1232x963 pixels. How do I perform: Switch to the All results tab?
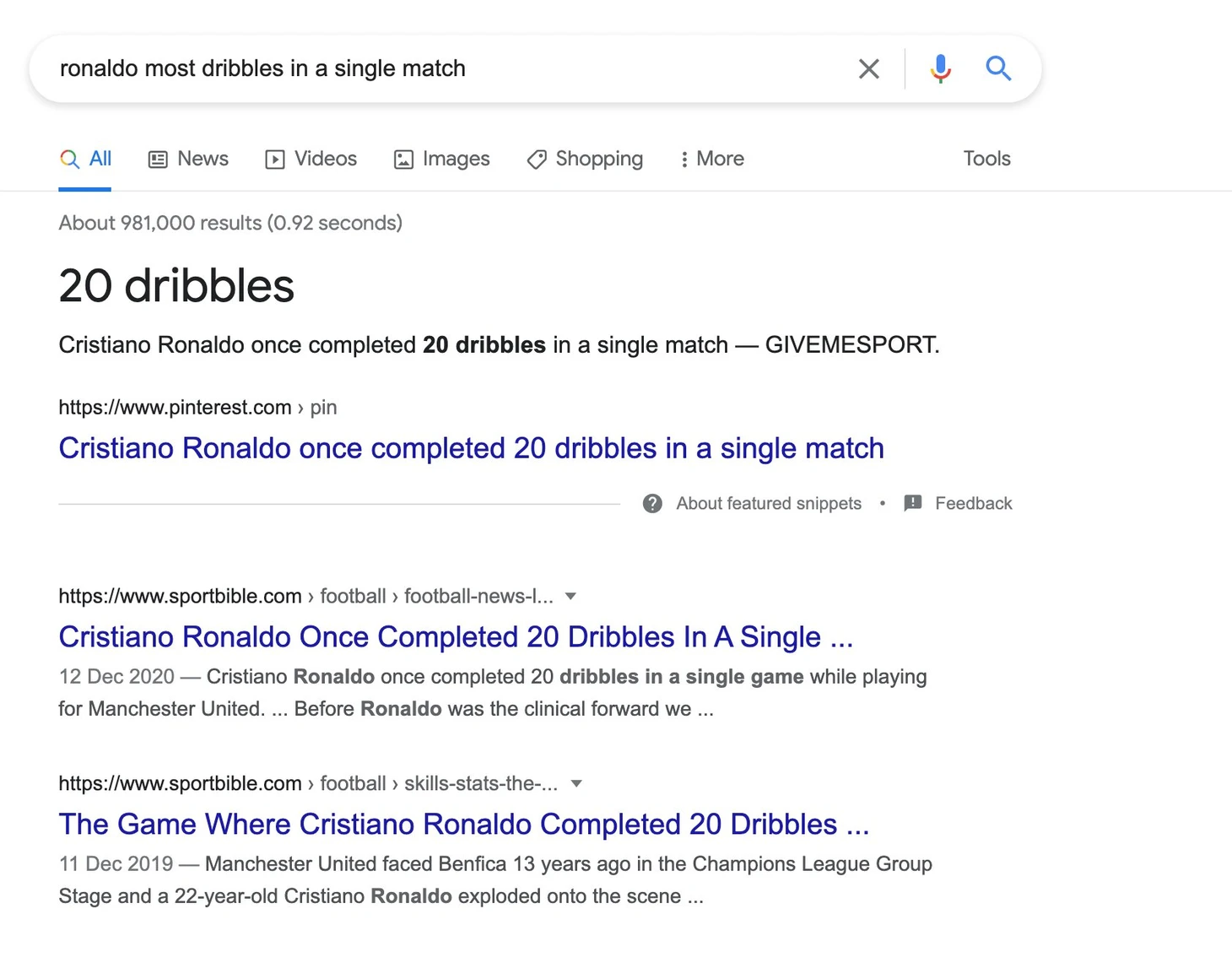pos(85,159)
